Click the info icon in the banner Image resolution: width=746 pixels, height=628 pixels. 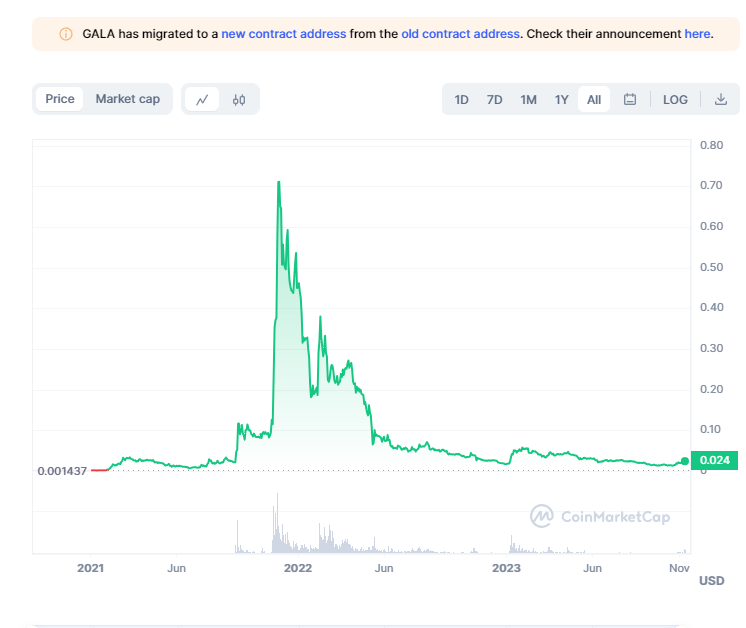66,34
